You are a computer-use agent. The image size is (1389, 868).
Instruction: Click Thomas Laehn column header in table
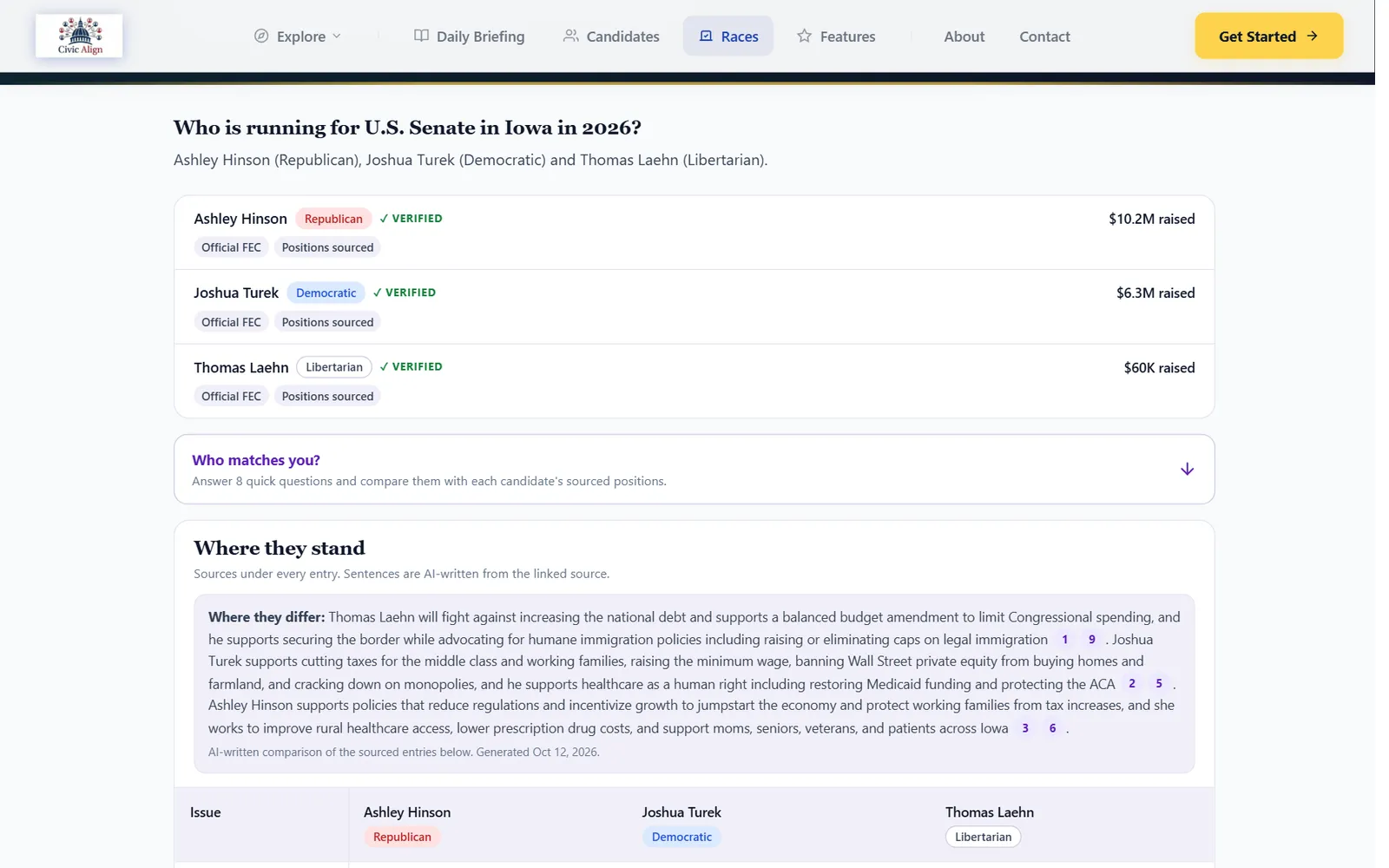pyautogui.click(x=990, y=812)
